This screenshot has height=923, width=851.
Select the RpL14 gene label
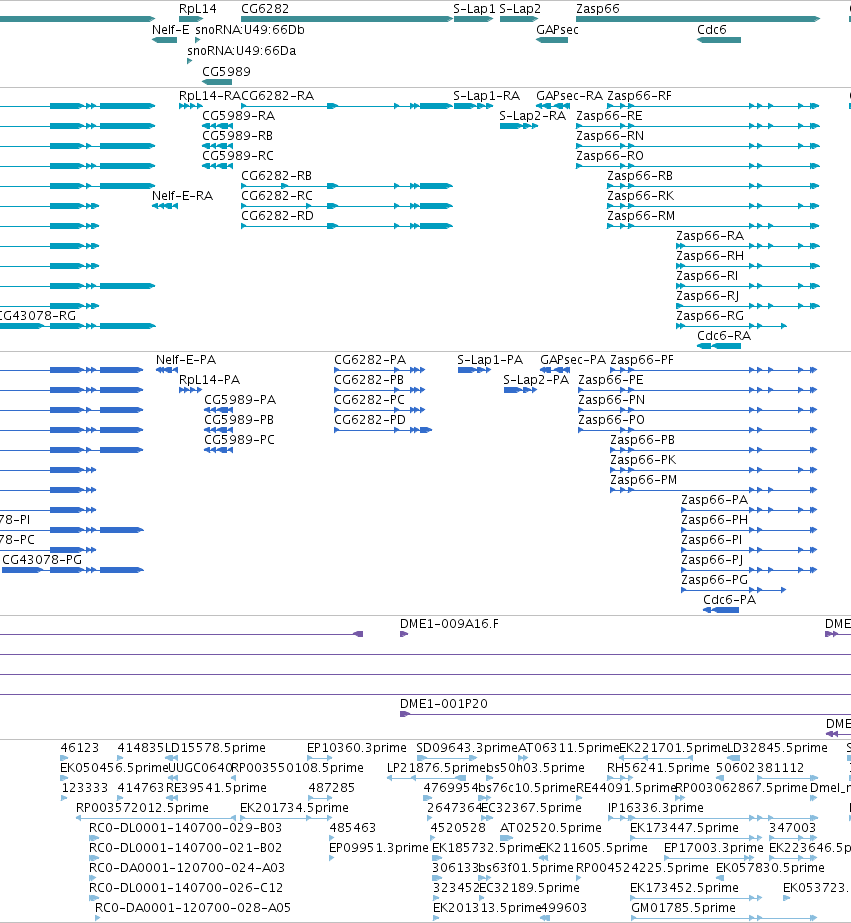198,9
